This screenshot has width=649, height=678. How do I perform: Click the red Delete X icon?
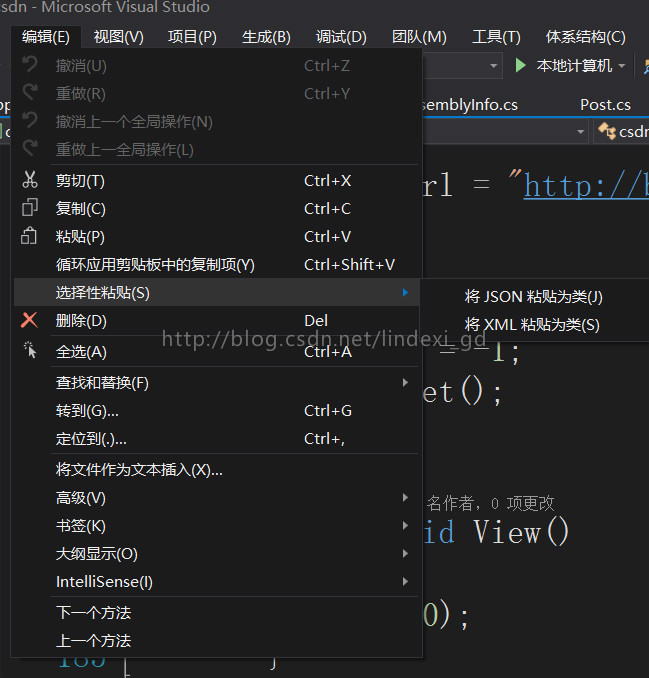coord(29,320)
